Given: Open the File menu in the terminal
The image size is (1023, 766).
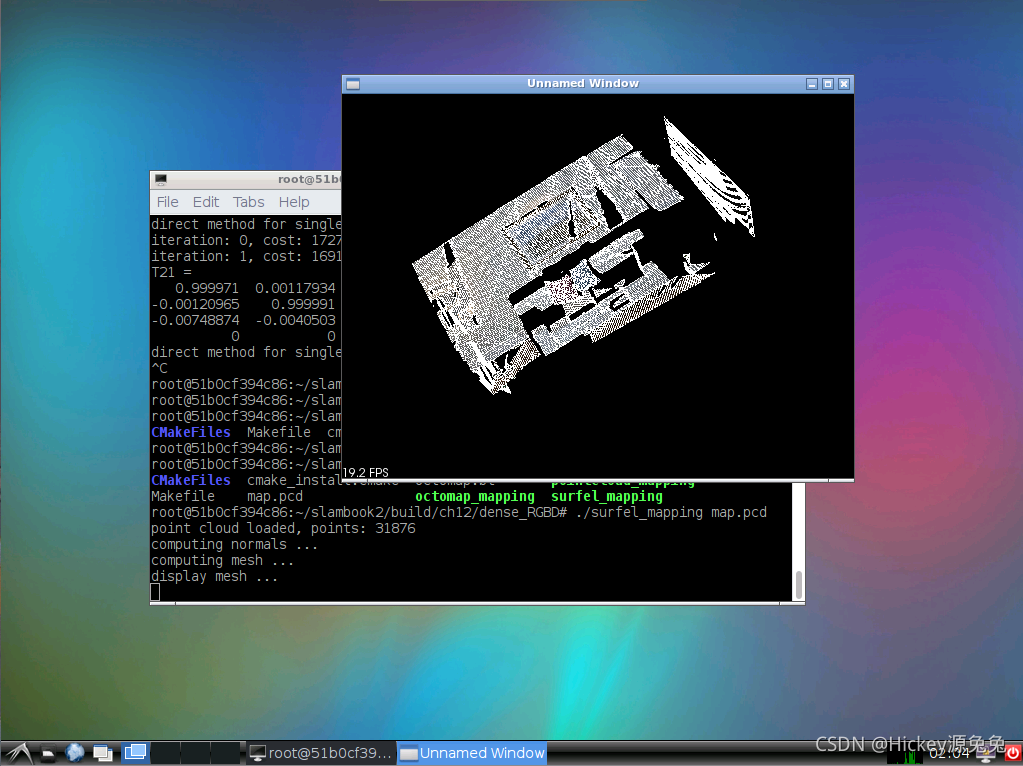Looking at the screenshot, I should click(x=168, y=202).
